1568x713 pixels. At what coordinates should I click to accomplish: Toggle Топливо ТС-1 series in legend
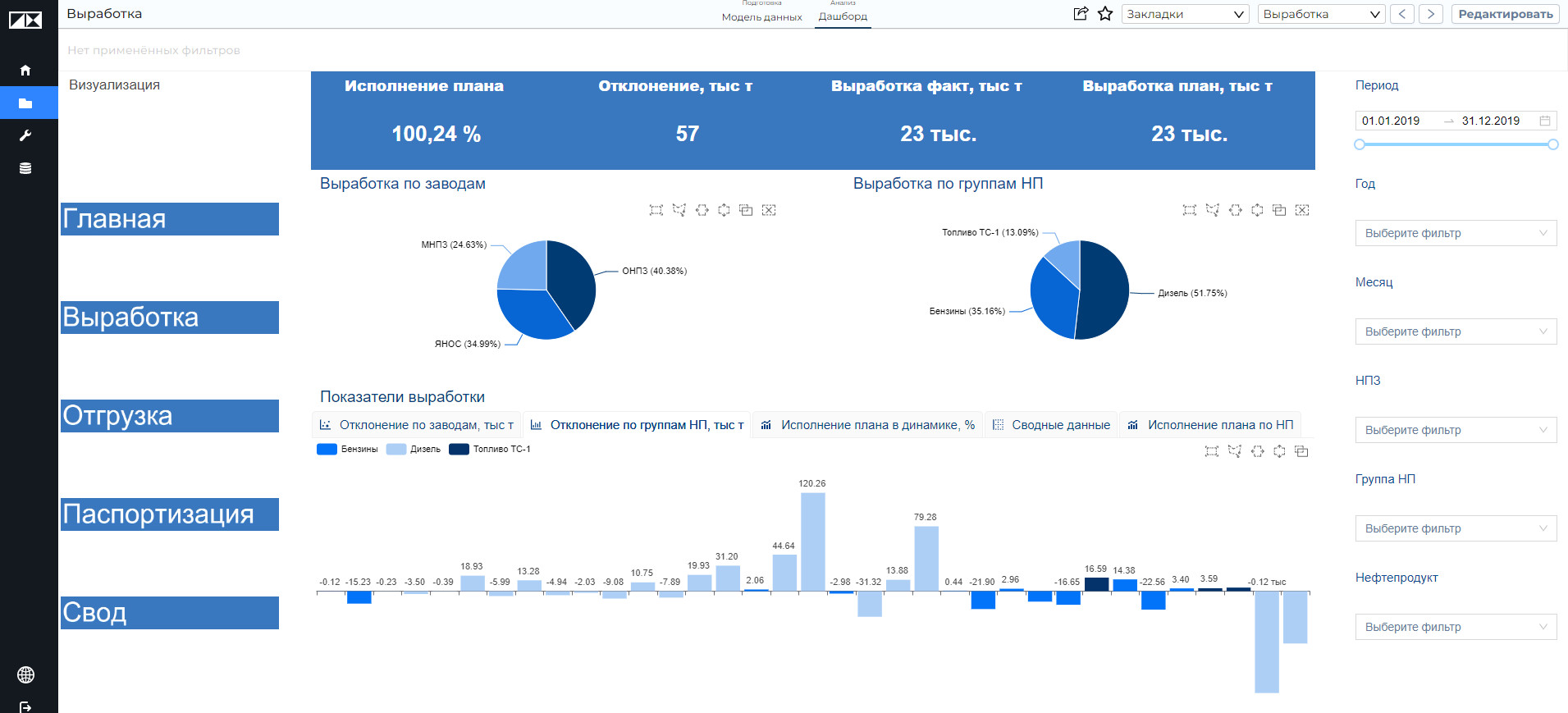490,449
